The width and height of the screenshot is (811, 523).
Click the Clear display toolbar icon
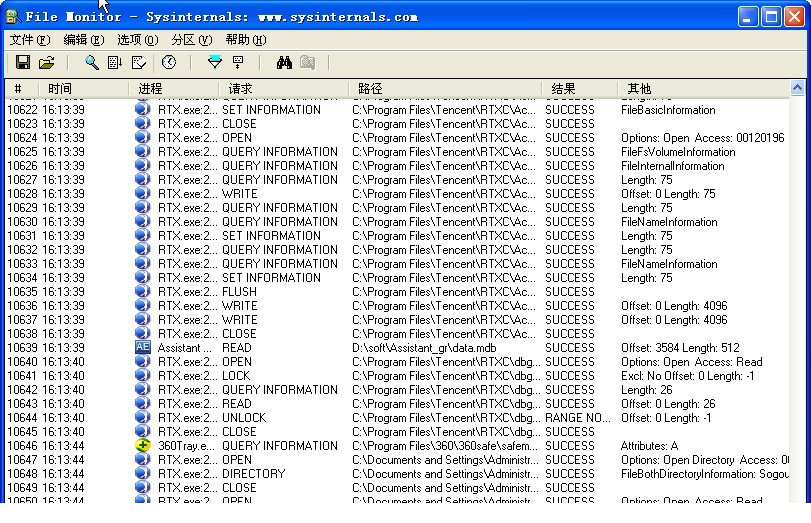pos(139,63)
